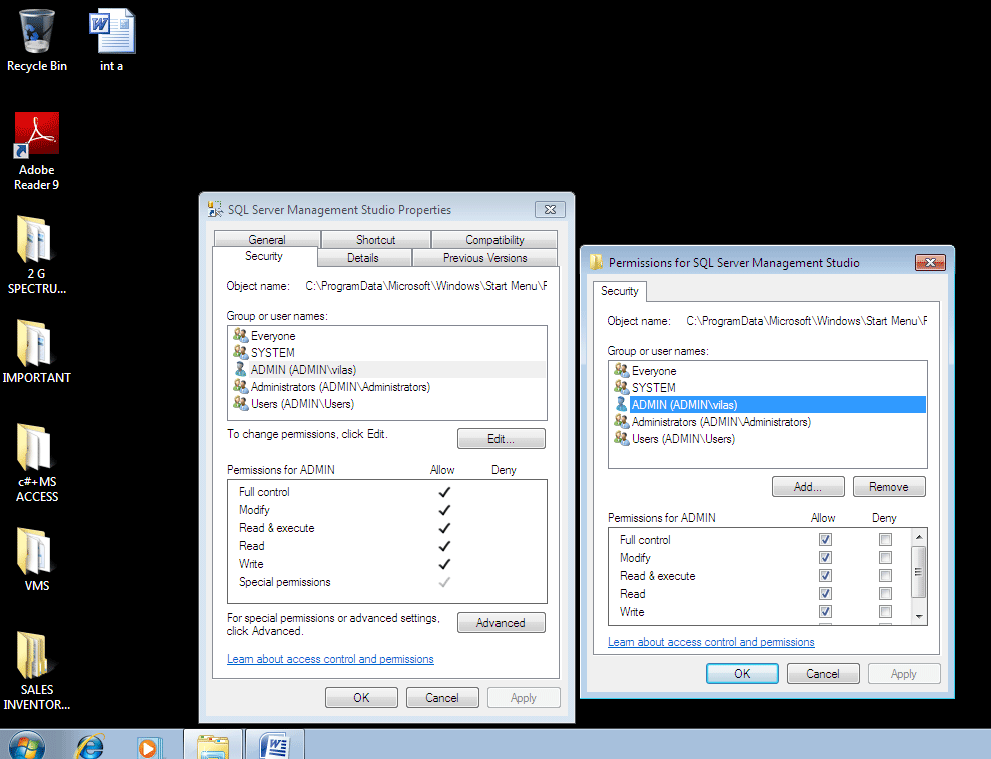Screen dimensions: 991x759
Task: Click Administrators icon in Permissions dialog
Action: pyautogui.click(x=621, y=422)
